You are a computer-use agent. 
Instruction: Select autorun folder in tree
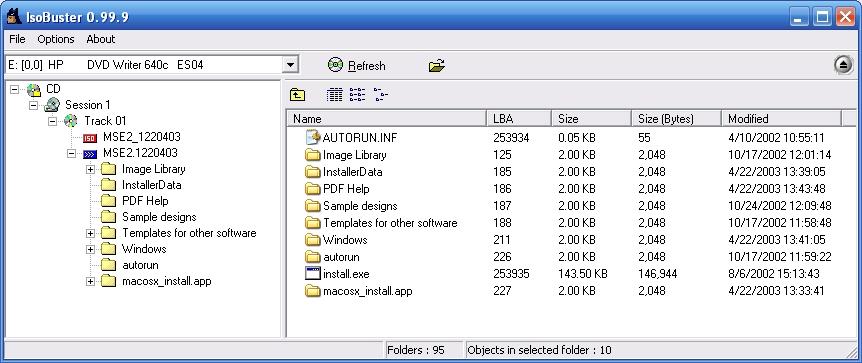point(140,265)
